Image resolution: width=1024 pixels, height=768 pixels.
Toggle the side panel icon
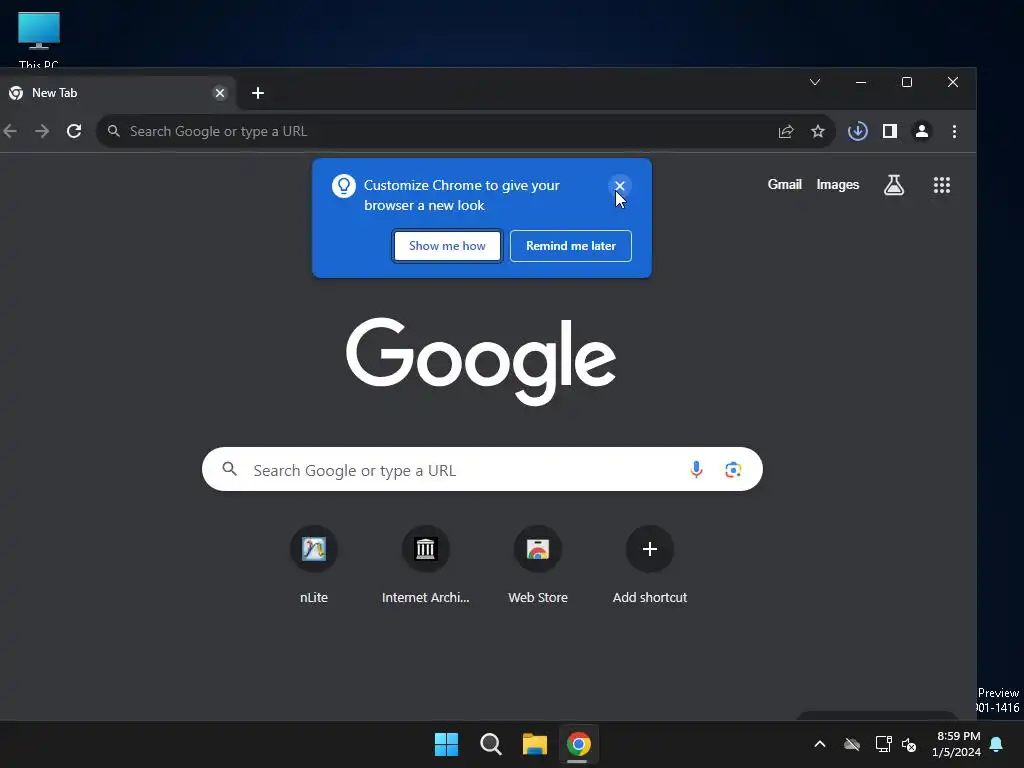pos(889,131)
